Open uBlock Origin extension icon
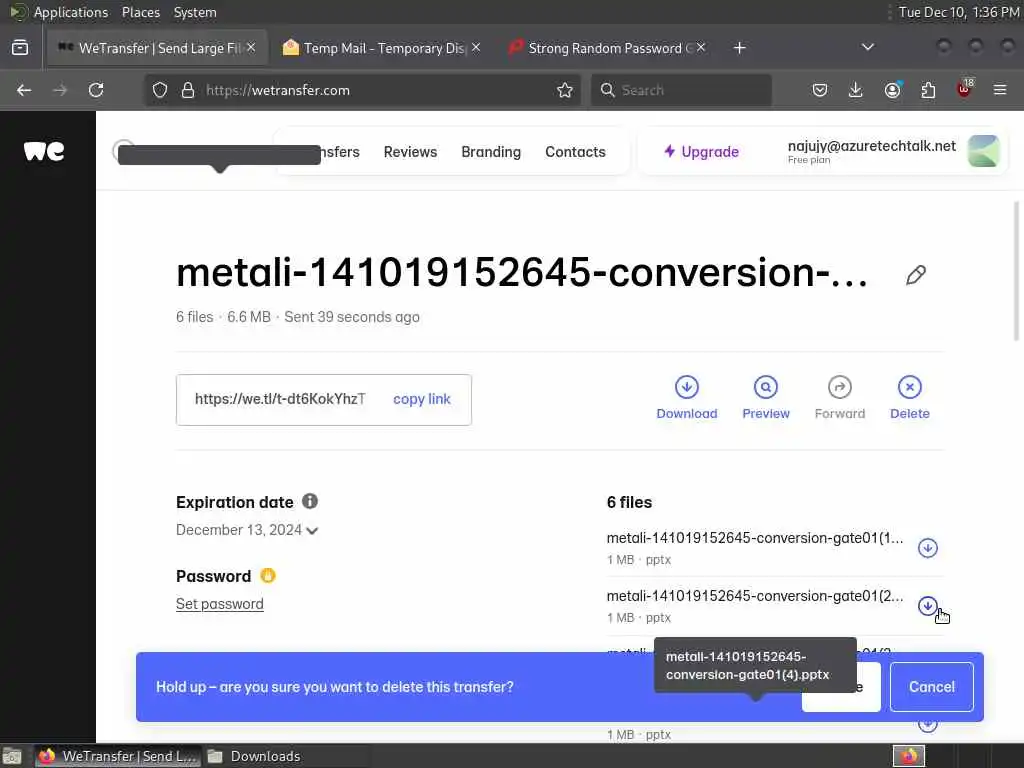This screenshot has height=768, width=1024. 965,89
